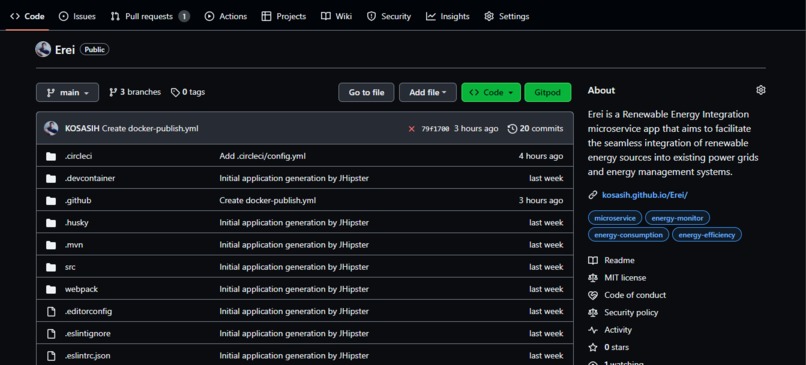
Task: Switch to the Projects tab
Action: point(284,16)
